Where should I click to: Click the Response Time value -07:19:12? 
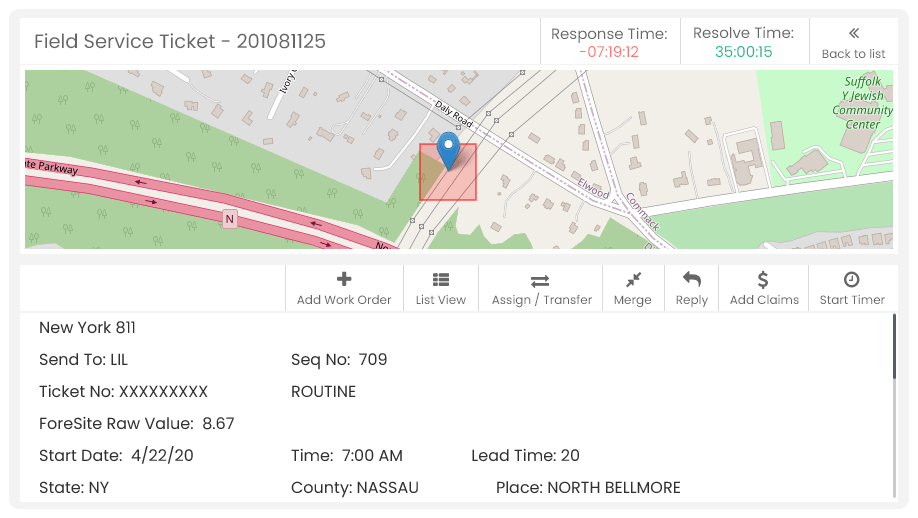tap(609, 52)
